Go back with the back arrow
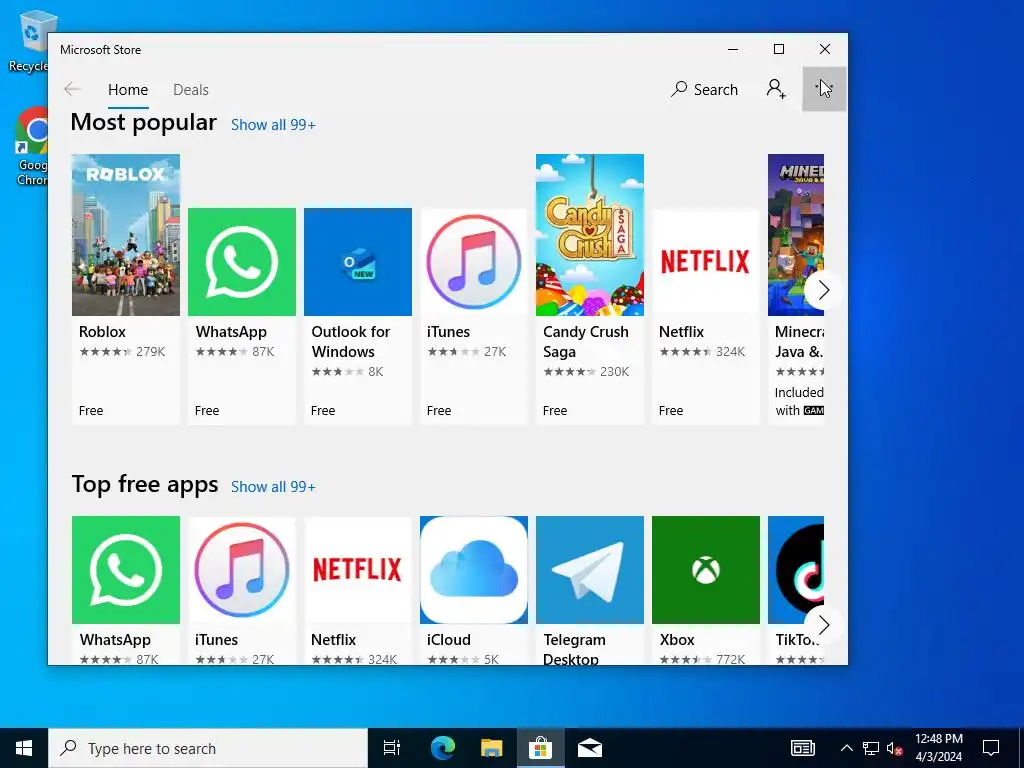Screen dimensions: 1024x768 tap(72, 89)
